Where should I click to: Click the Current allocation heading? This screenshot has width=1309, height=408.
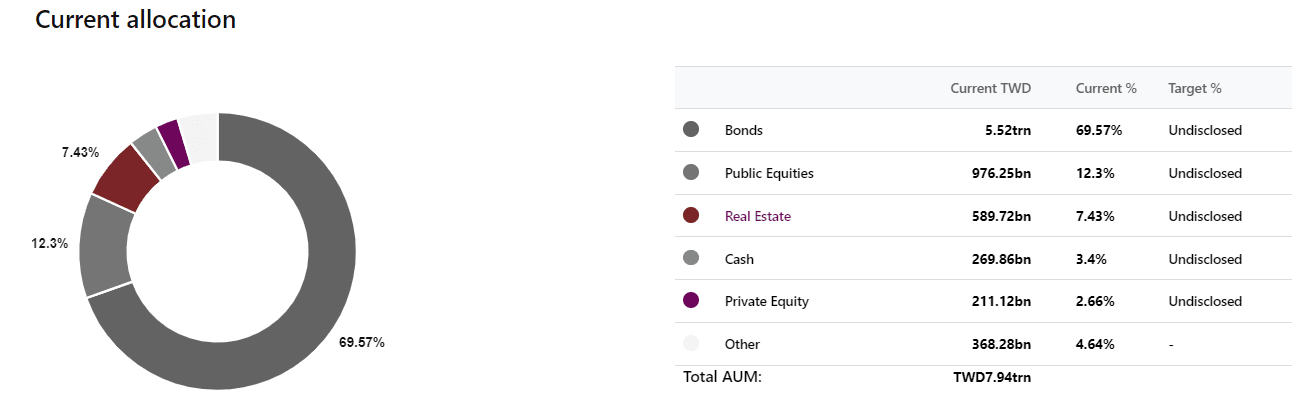136,19
